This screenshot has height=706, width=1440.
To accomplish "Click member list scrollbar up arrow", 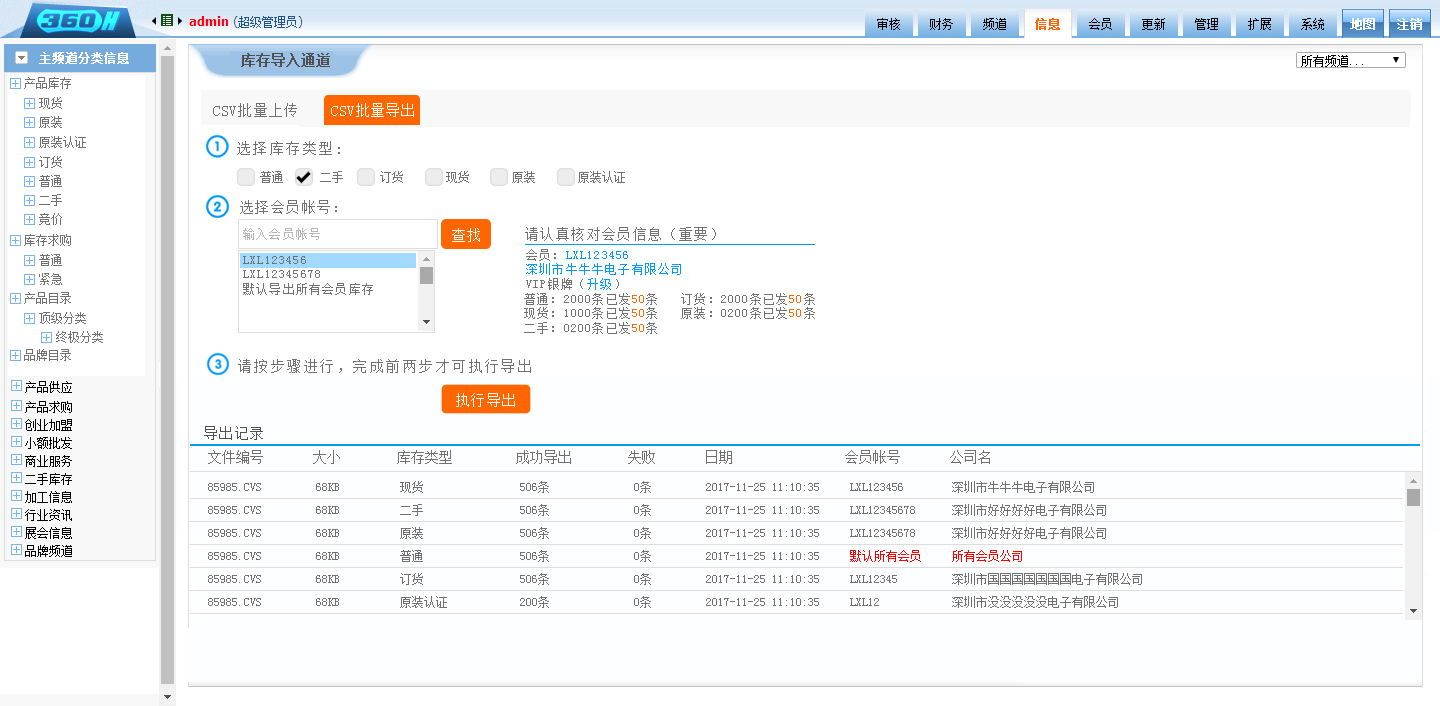I will (427, 258).
